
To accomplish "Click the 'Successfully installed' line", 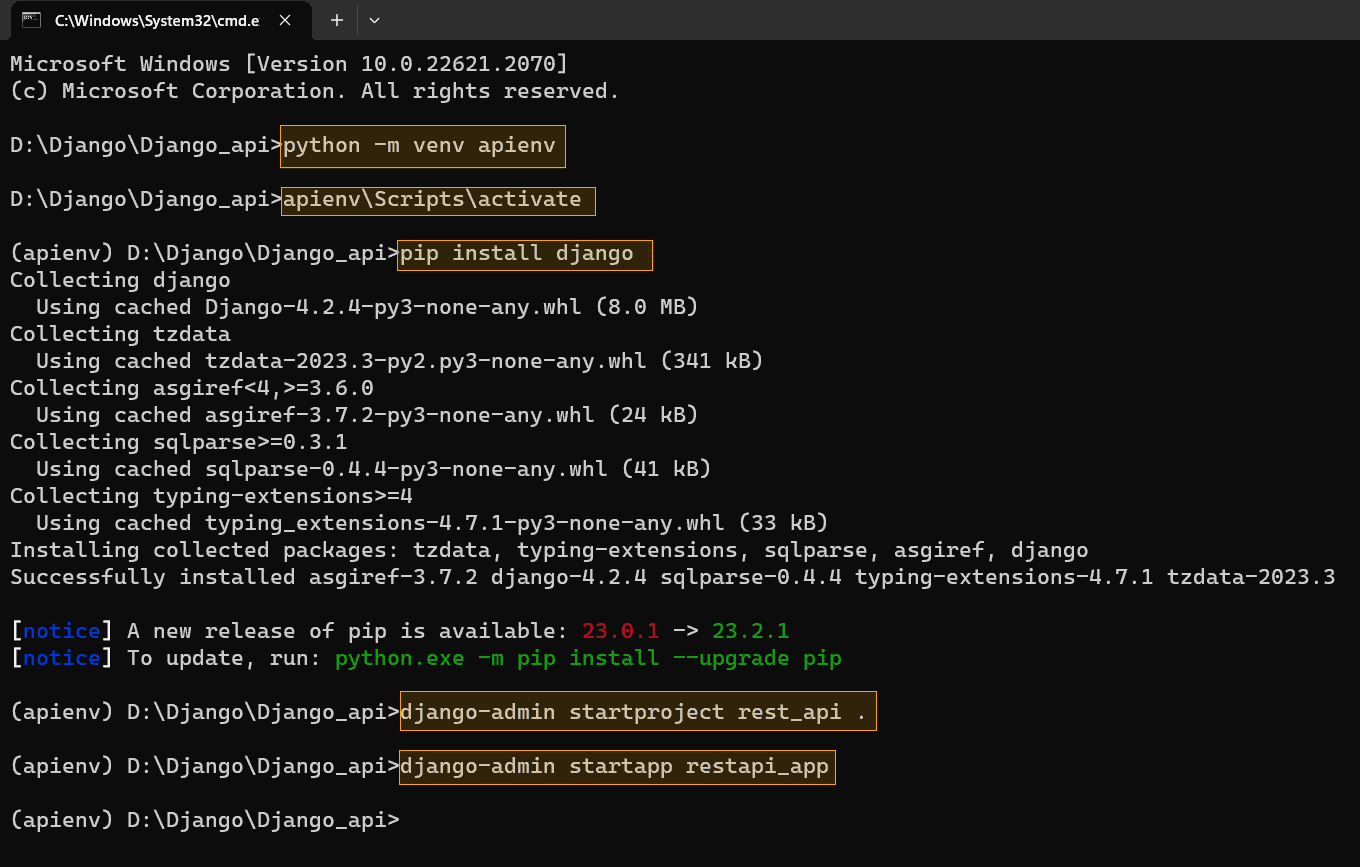I will point(673,577).
